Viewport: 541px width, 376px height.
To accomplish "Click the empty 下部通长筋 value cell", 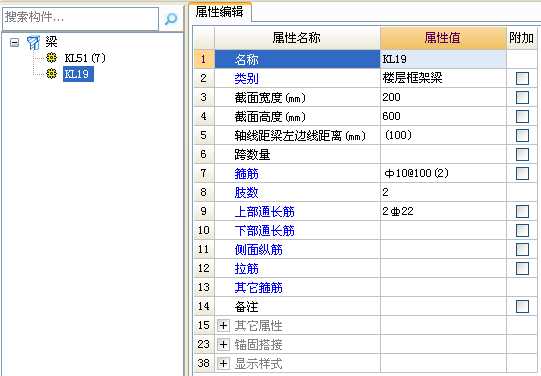I will click(x=443, y=230).
